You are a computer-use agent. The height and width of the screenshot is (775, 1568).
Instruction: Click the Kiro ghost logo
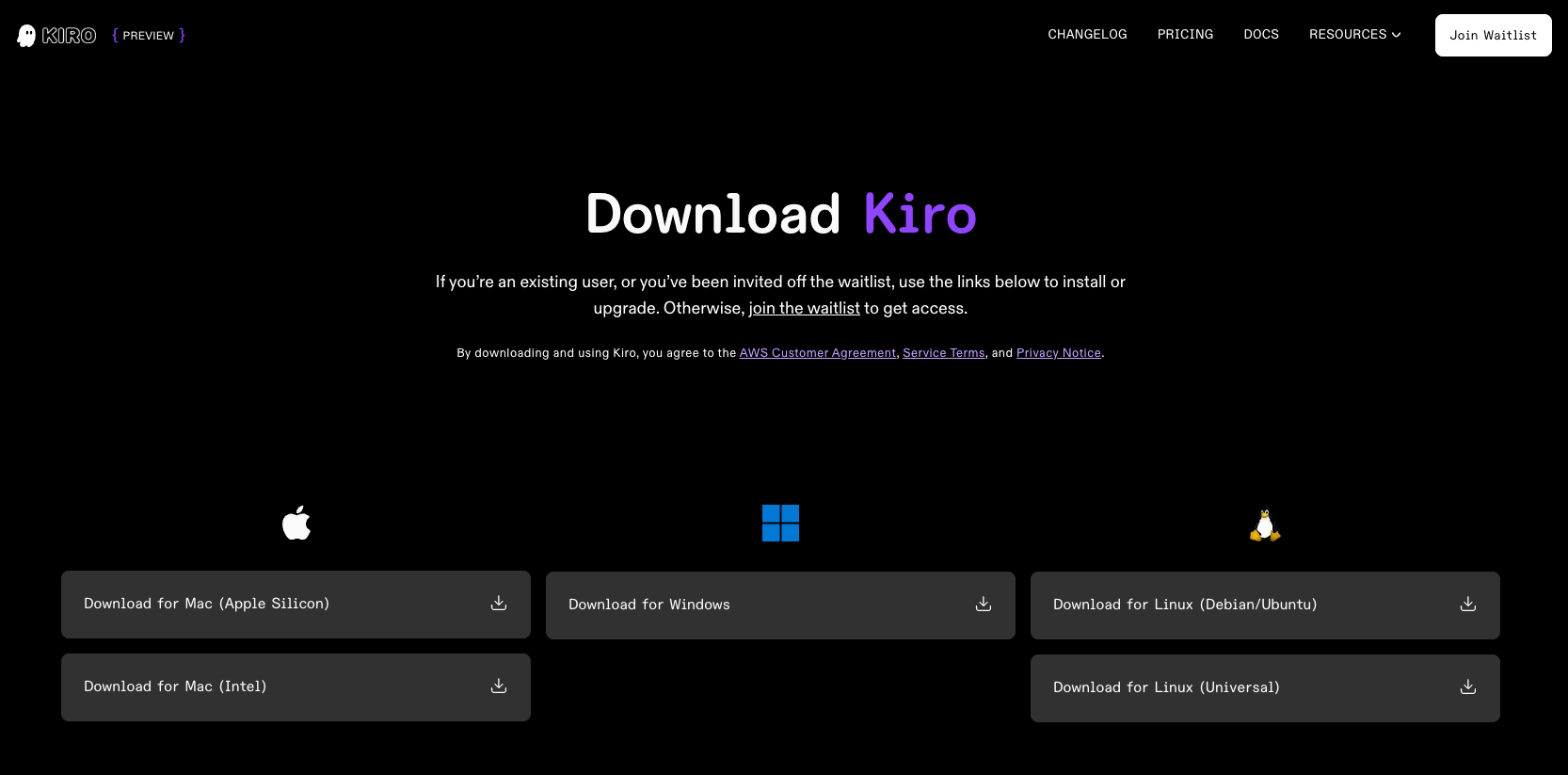26,36
